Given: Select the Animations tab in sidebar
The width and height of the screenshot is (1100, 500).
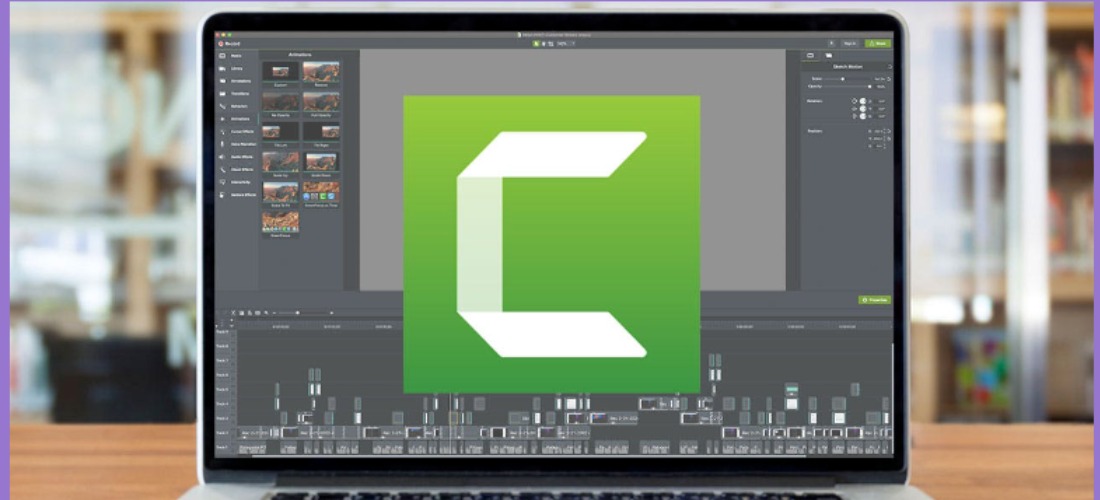Looking at the screenshot, I should [234, 119].
